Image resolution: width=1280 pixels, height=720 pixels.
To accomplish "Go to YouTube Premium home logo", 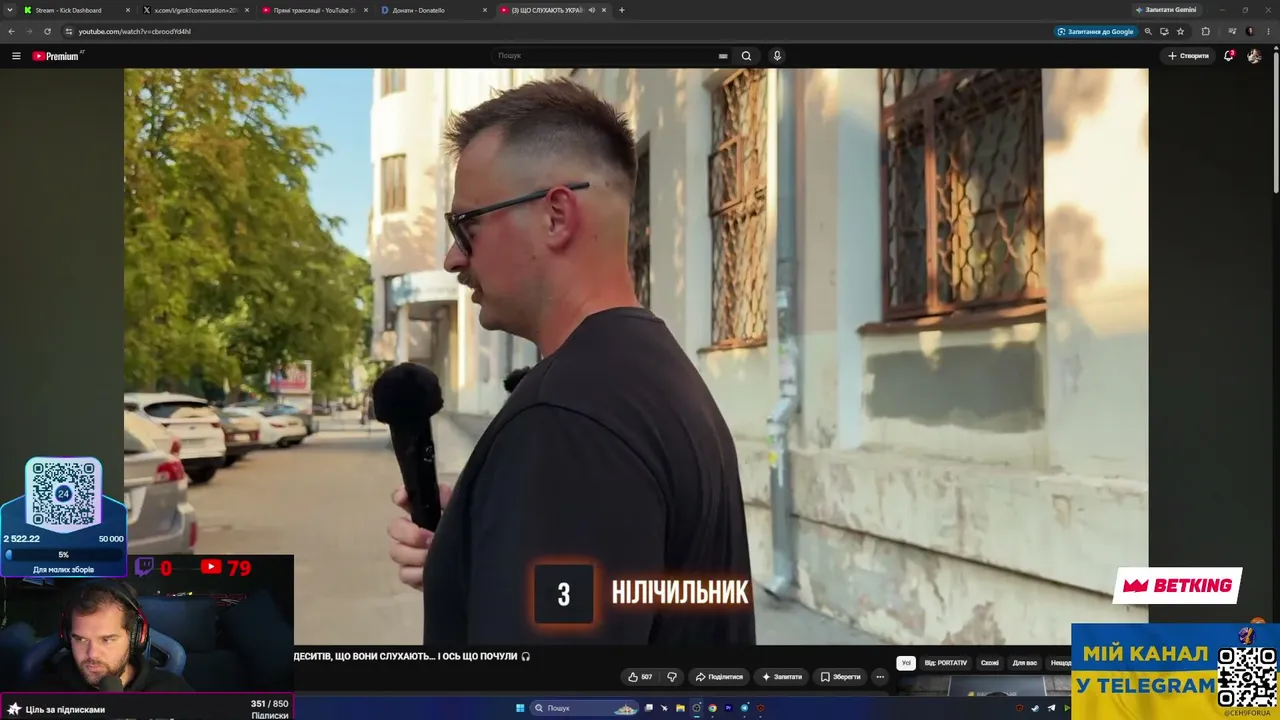I will [x=56, y=56].
